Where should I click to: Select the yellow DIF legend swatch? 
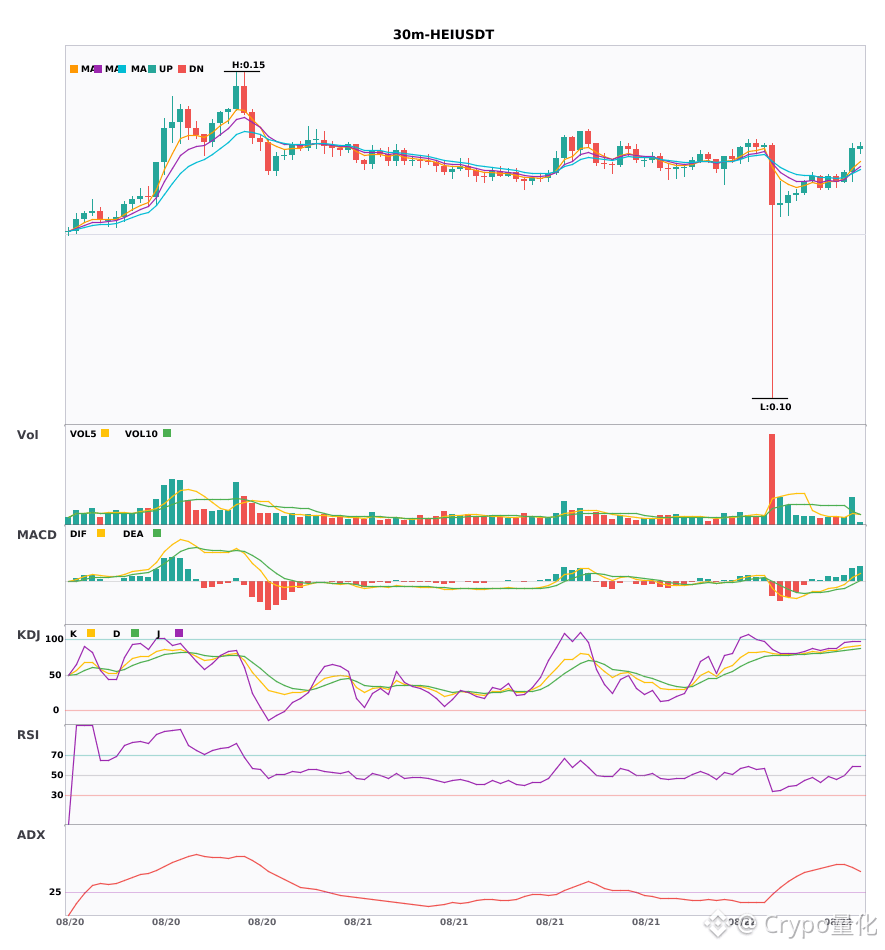[x=101, y=533]
